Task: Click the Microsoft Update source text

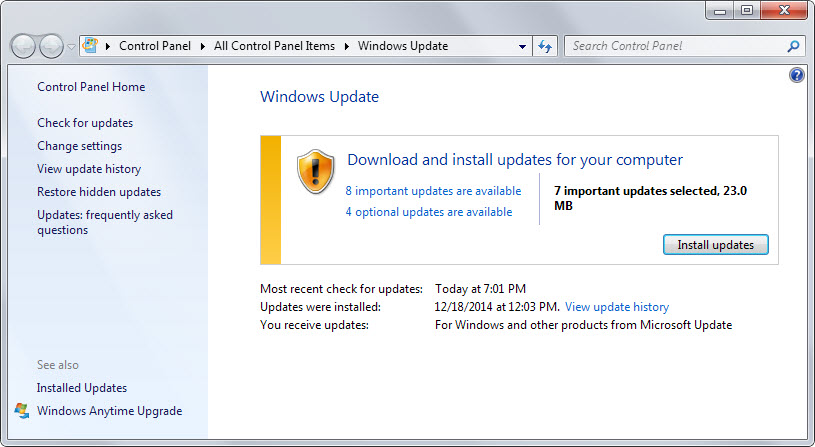Action: click(584, 325)
